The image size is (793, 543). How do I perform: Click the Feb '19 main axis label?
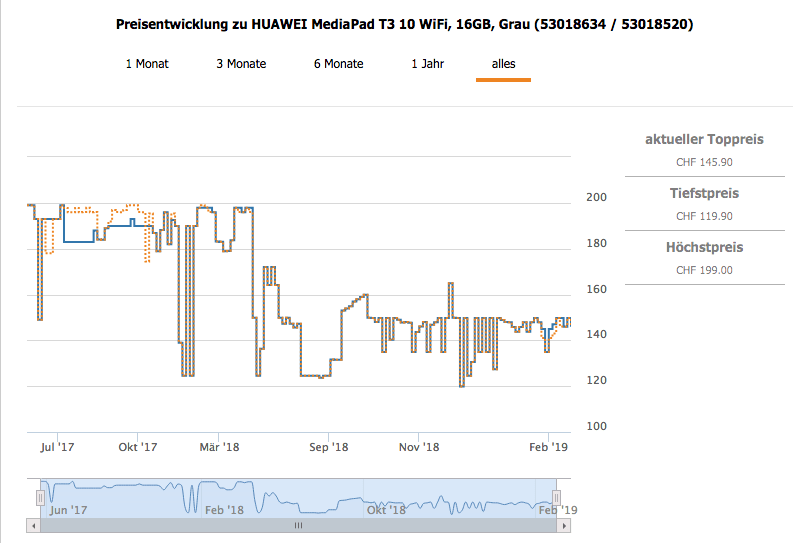pyautogui.click(x=548, y=447)
